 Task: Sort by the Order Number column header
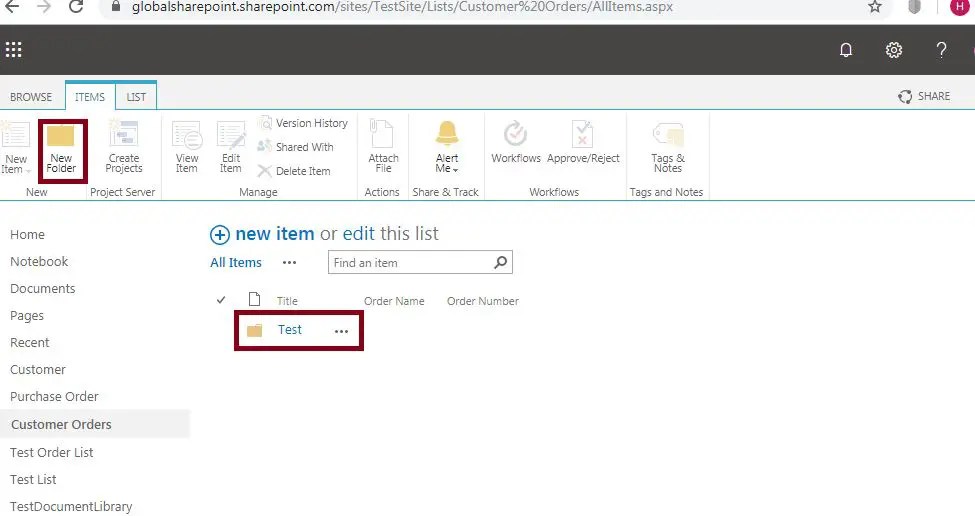(483, 301)
